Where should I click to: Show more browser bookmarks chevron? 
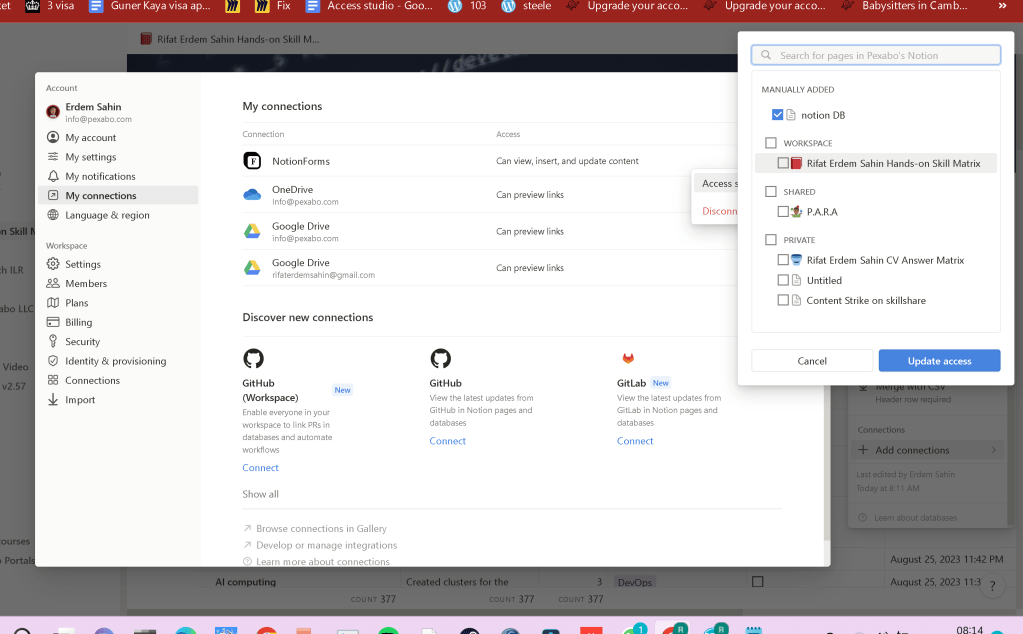pyautogui.click(x=1002, y=6)
